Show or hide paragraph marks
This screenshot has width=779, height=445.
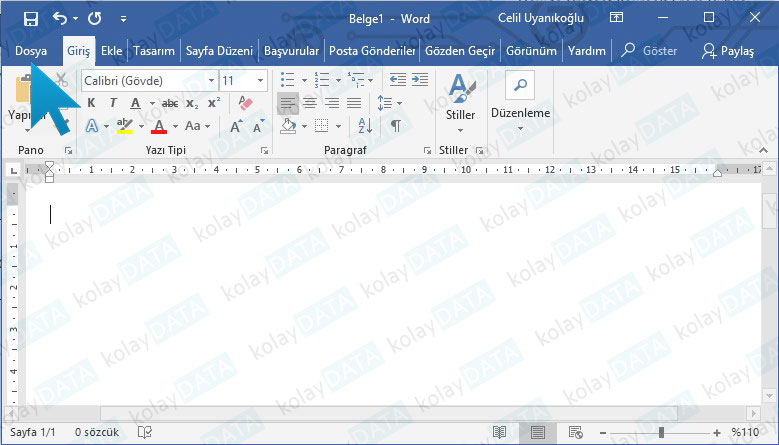(x=395, y=126)
